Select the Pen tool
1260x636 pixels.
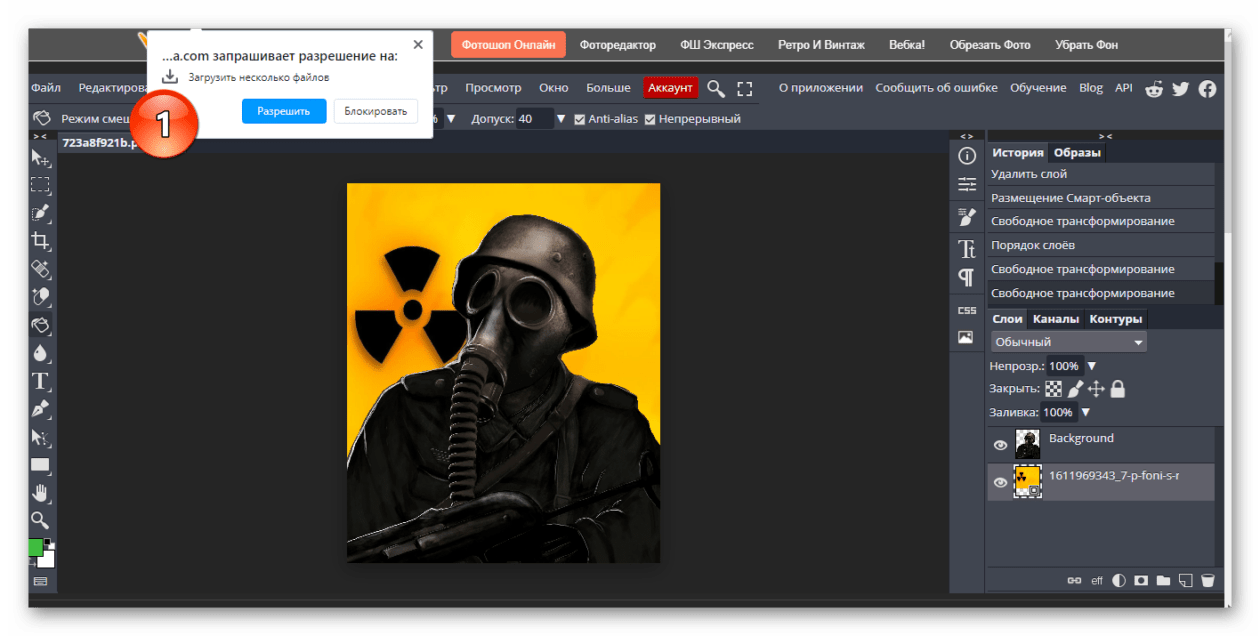point(40,409)
